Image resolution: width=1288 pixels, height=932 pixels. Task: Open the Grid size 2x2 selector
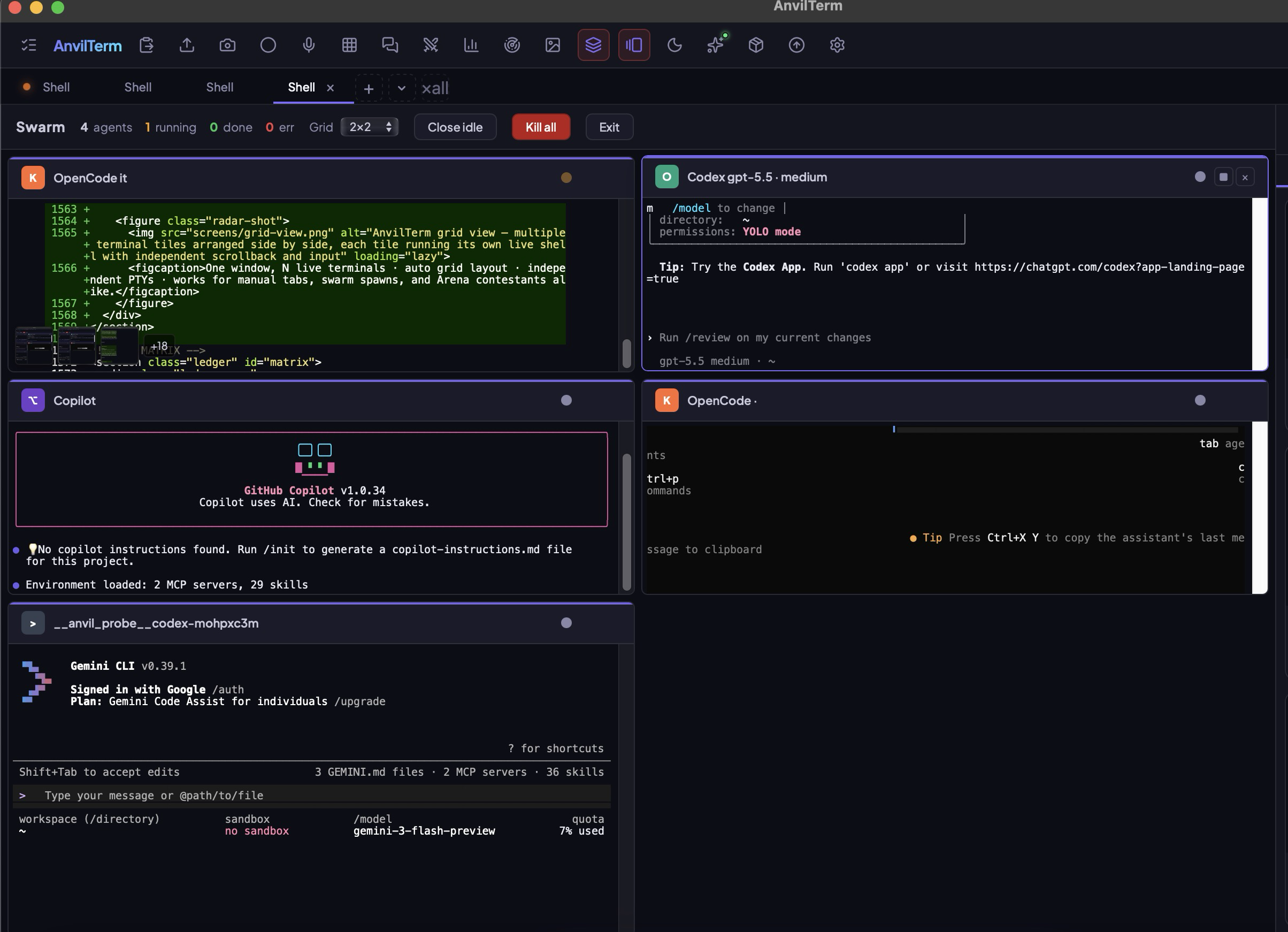click(369, 127)
